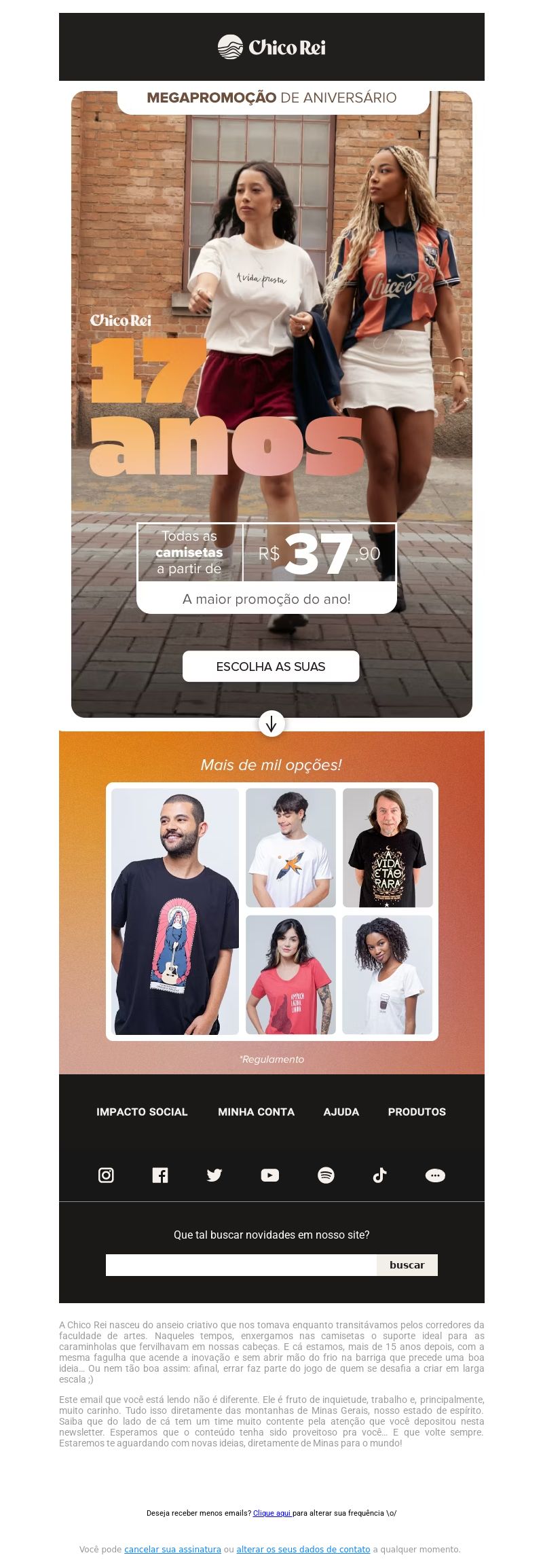Open the YouTube icon
543x1568 pixels.
click(270, 1175)
